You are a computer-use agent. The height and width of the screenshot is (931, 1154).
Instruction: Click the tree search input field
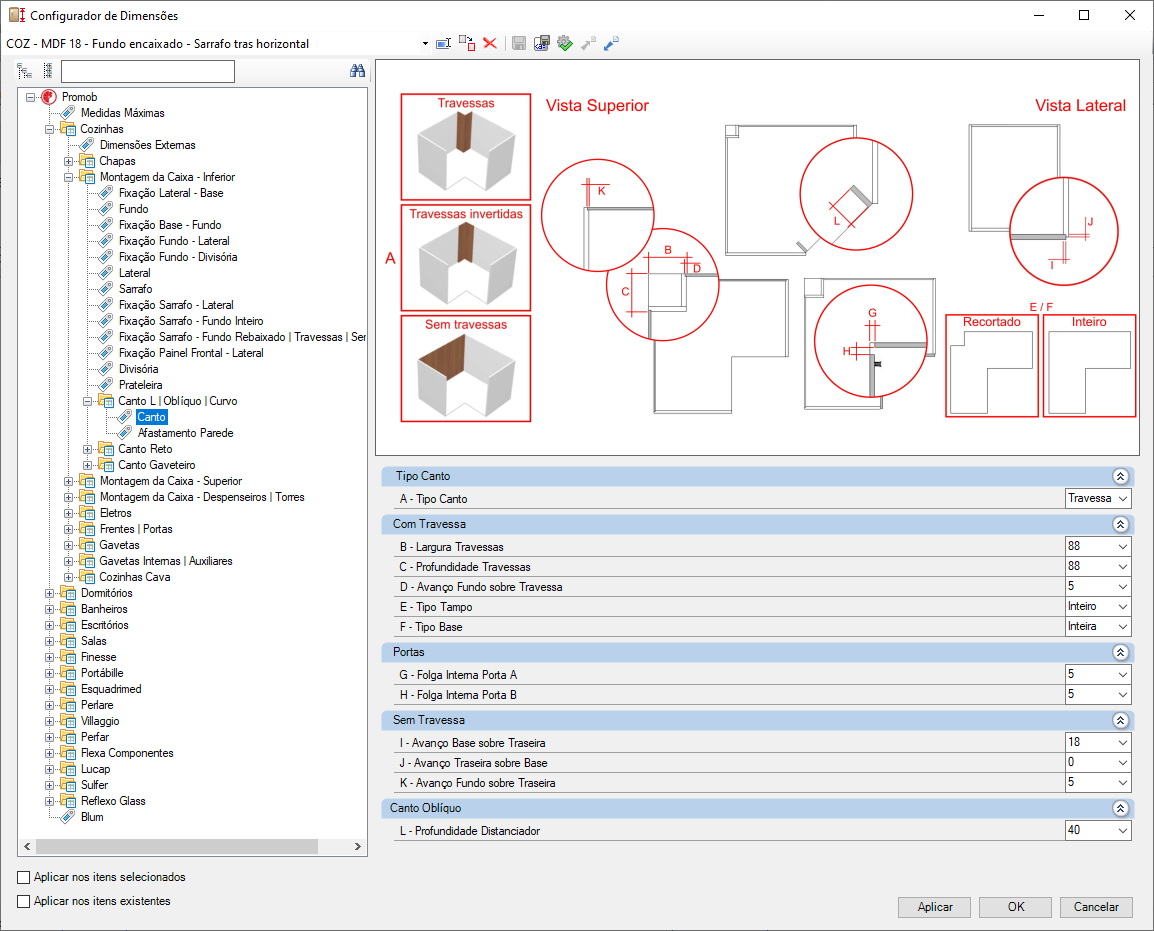148,71
